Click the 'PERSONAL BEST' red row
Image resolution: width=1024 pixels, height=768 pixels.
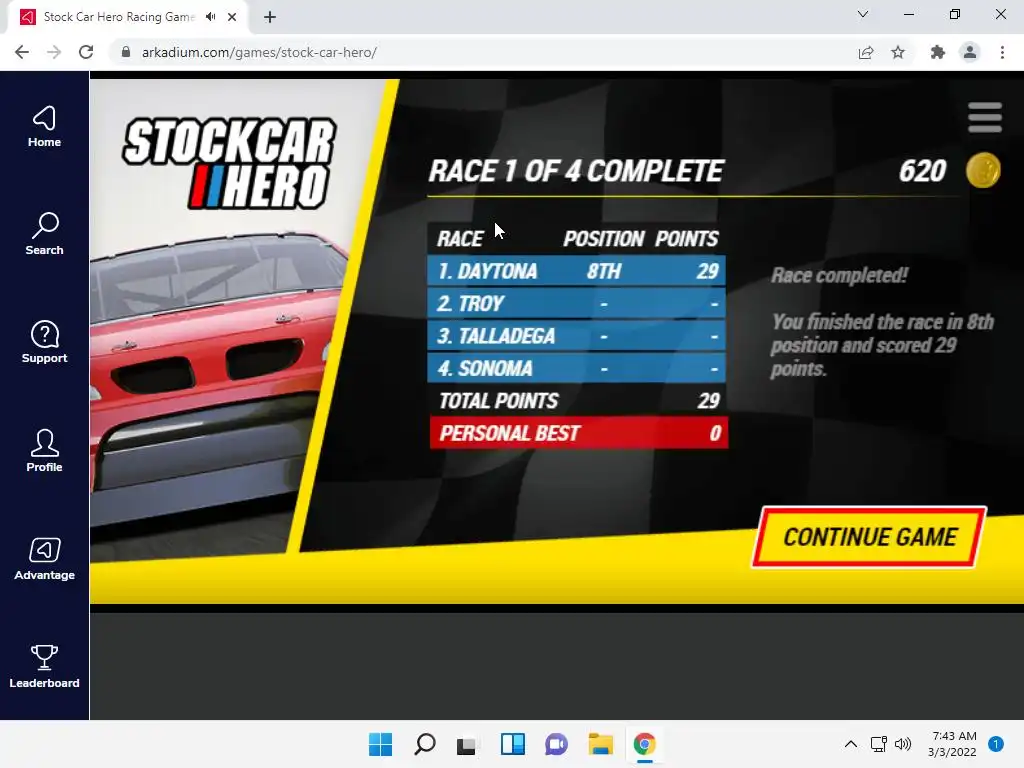click(579, 433)
